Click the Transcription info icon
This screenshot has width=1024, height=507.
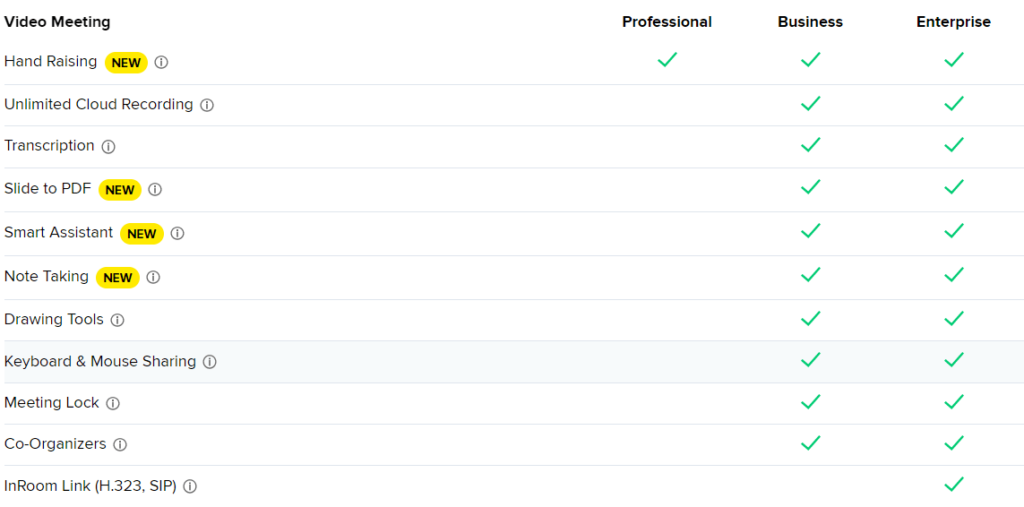[x=108, y=147]
